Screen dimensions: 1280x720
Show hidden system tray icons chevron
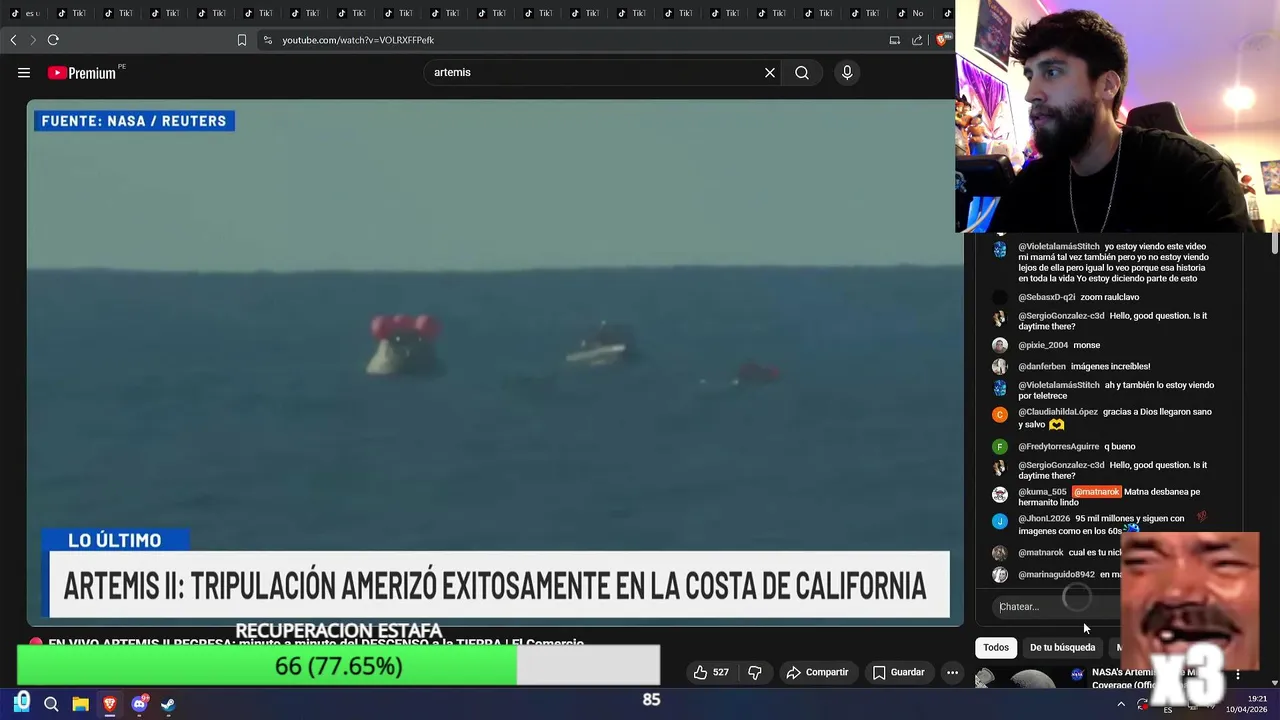coord(1120,704)
